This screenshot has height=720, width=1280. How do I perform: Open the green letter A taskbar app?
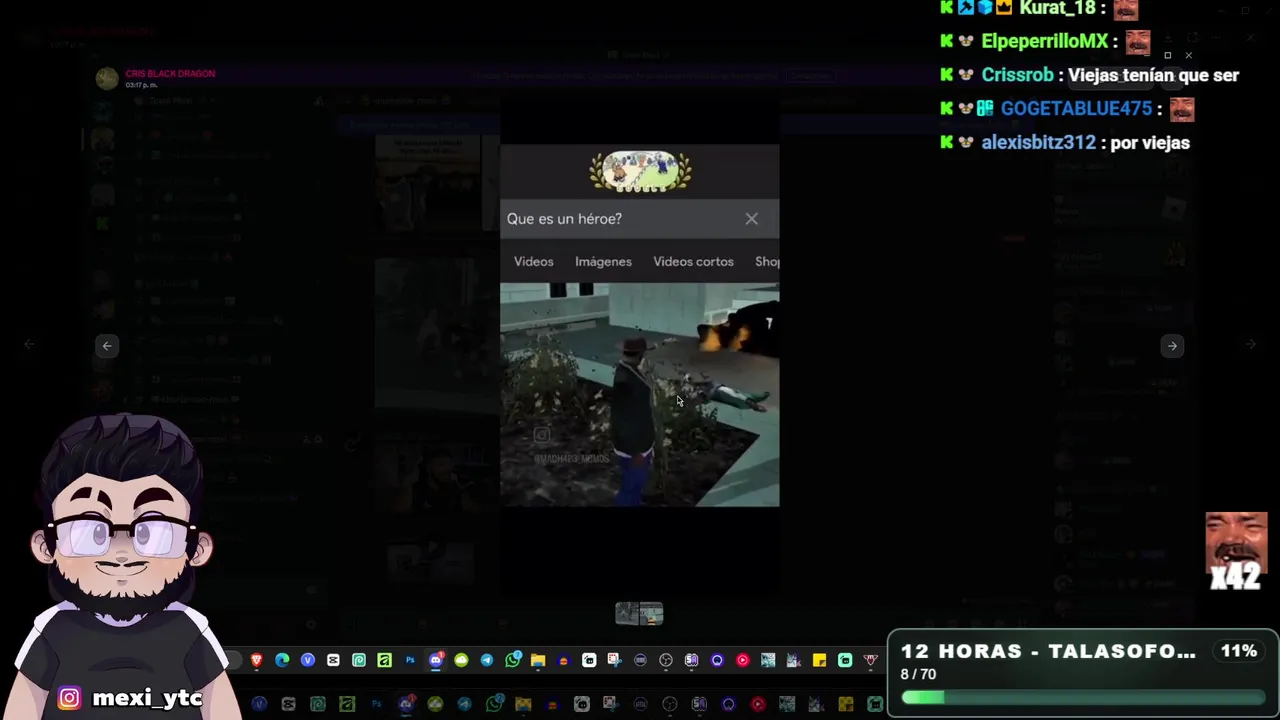tap(384, 660)
